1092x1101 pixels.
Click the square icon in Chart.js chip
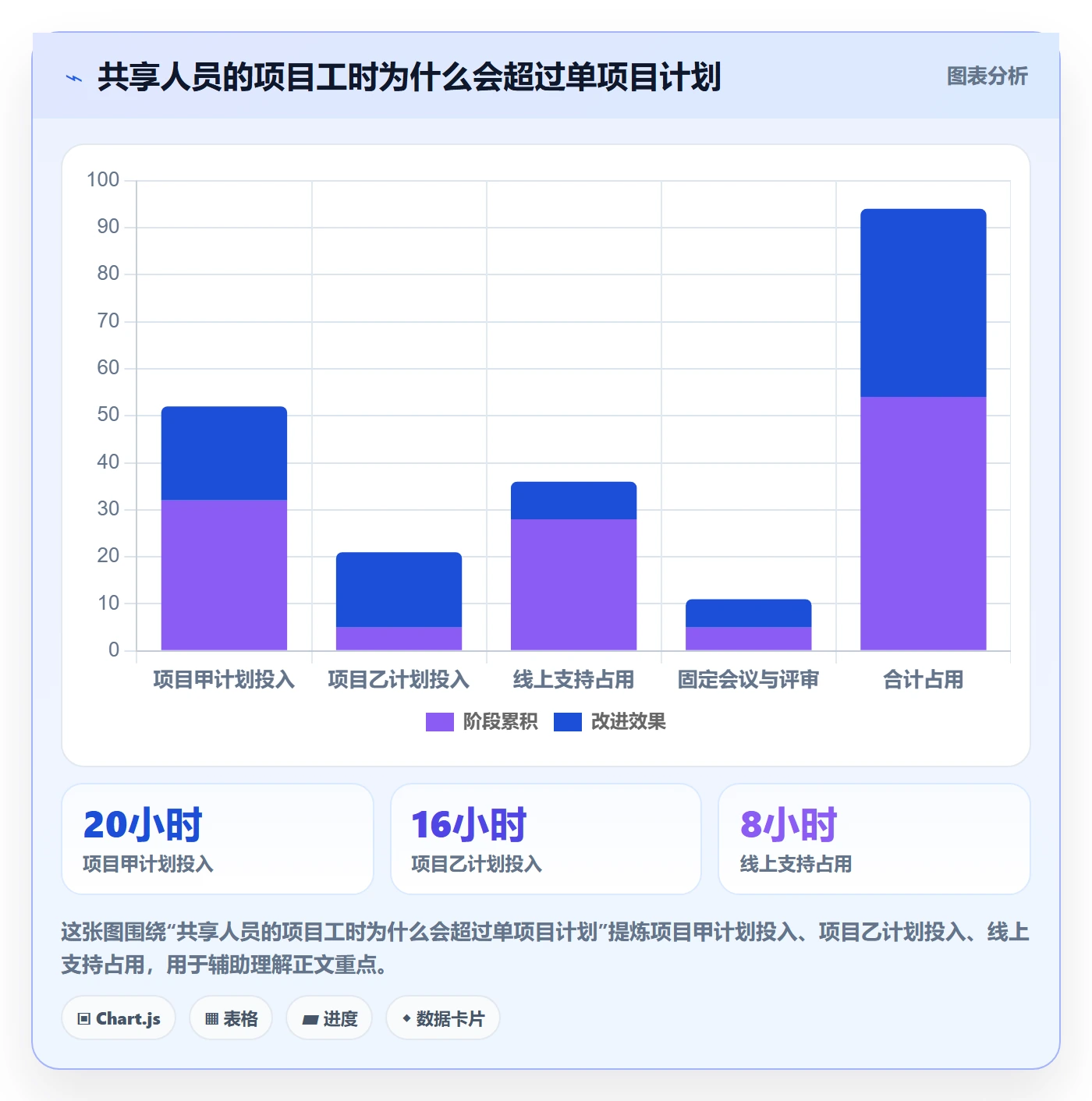[84, 1019]
